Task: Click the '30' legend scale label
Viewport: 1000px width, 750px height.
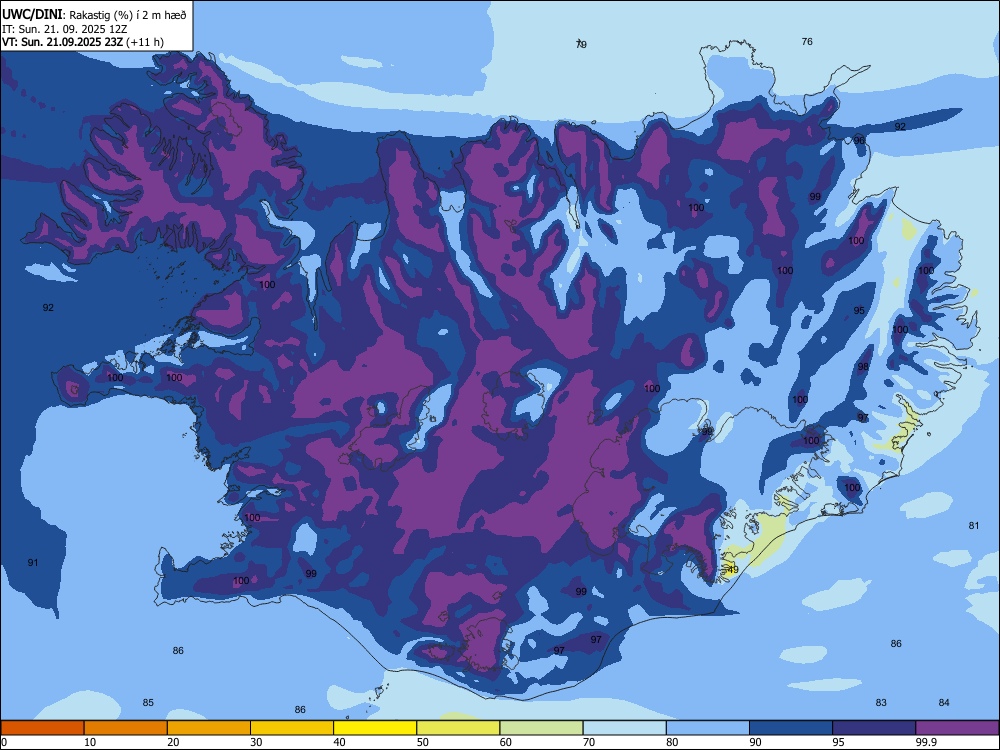Action: 256,742
